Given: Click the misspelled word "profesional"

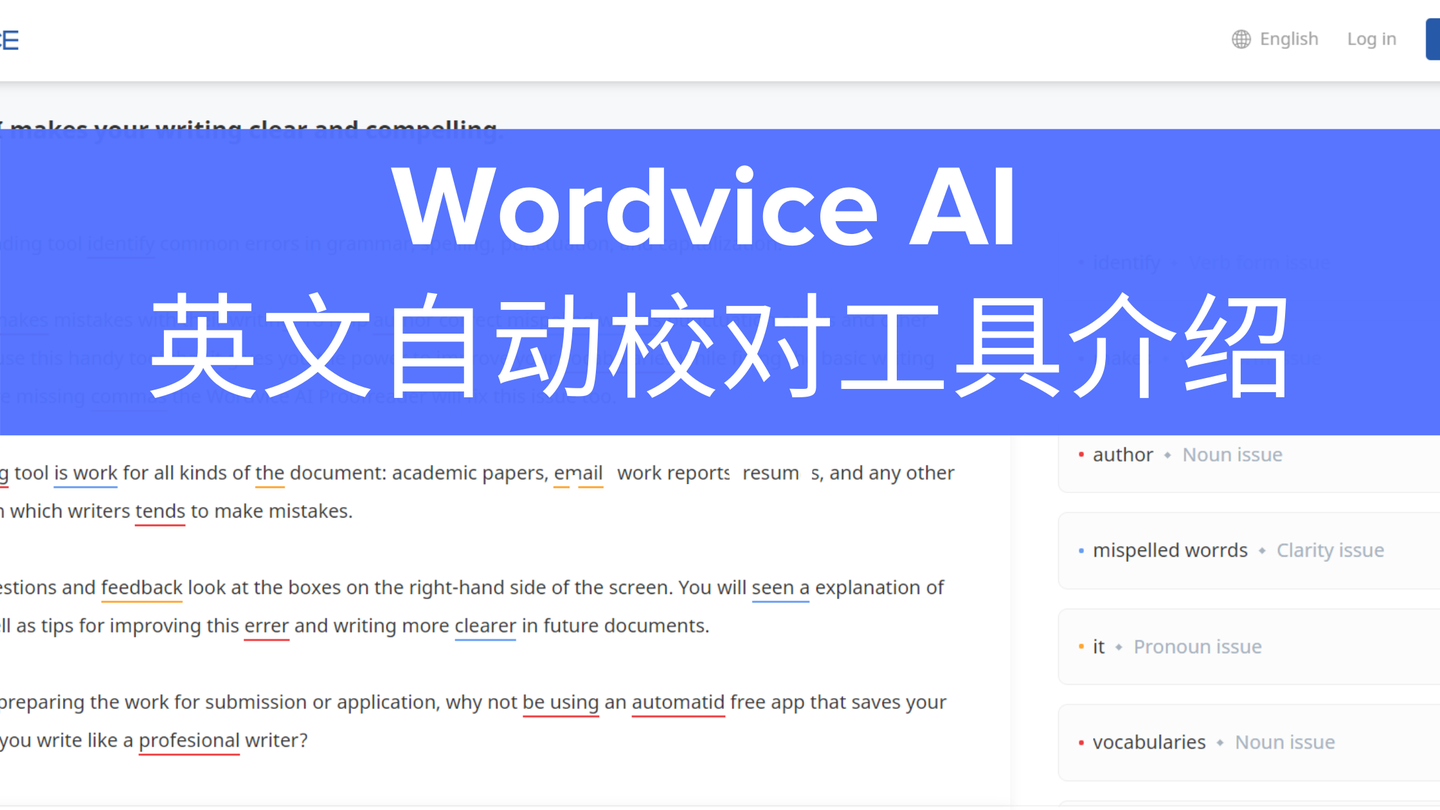Looking at the screenshot, I should [189, 741].
